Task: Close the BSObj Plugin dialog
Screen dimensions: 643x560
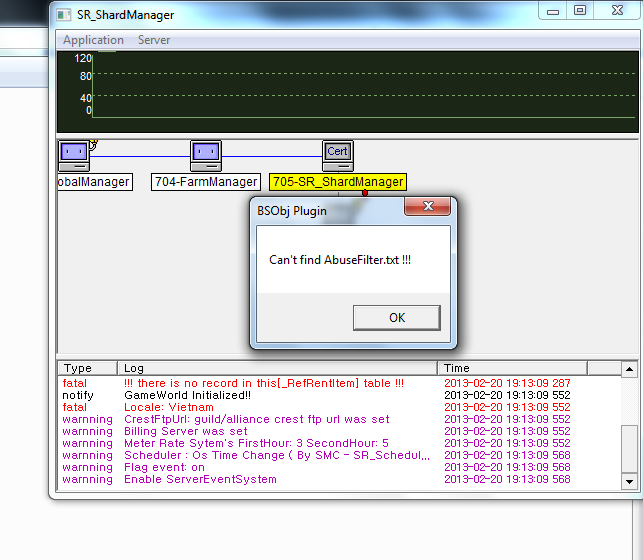Action: [428, 206]
